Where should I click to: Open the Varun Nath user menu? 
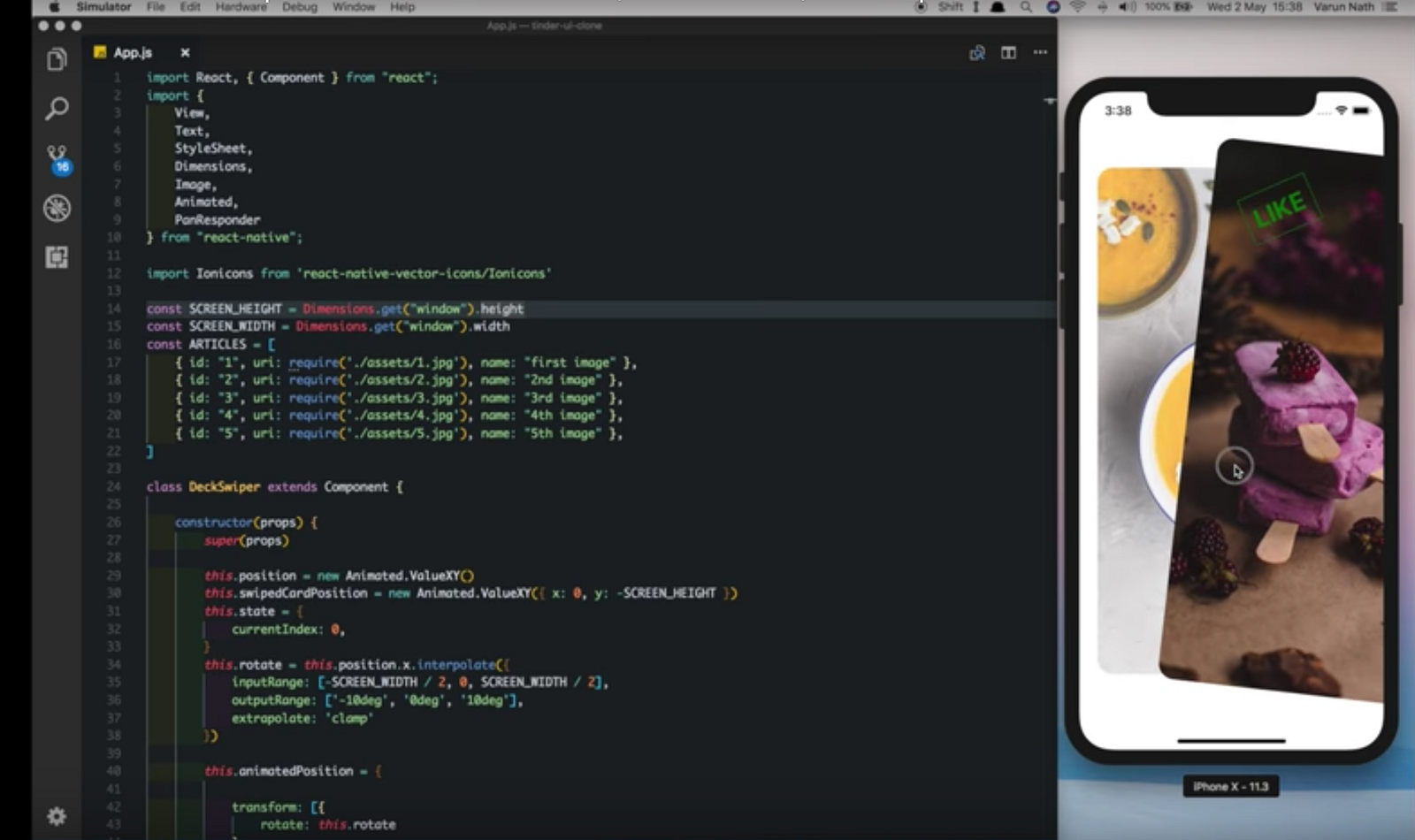coord(1344,7)
